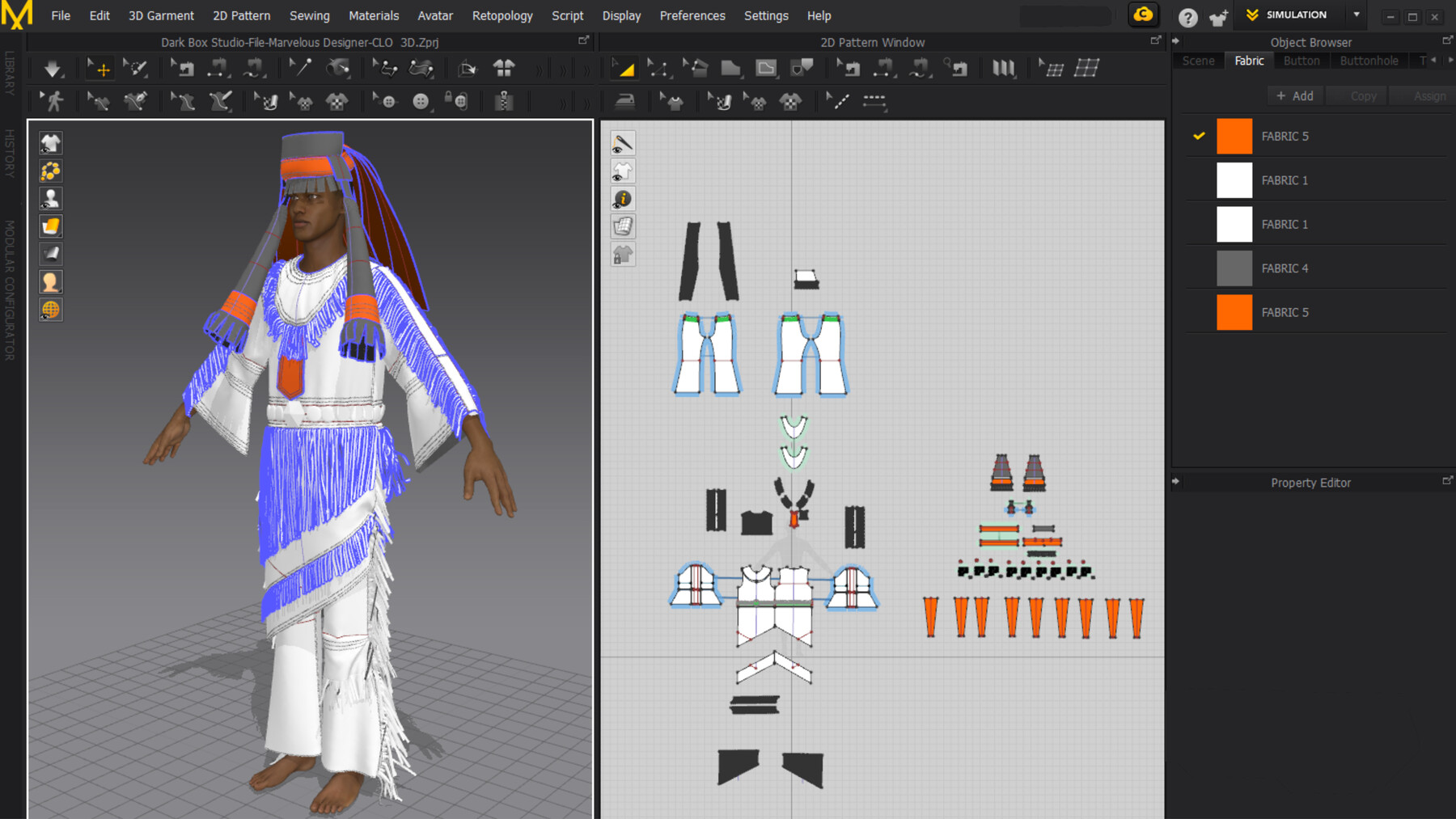
Task: Pick the Tack pin tool in 3D toolbar
Action: coord(301,69)
